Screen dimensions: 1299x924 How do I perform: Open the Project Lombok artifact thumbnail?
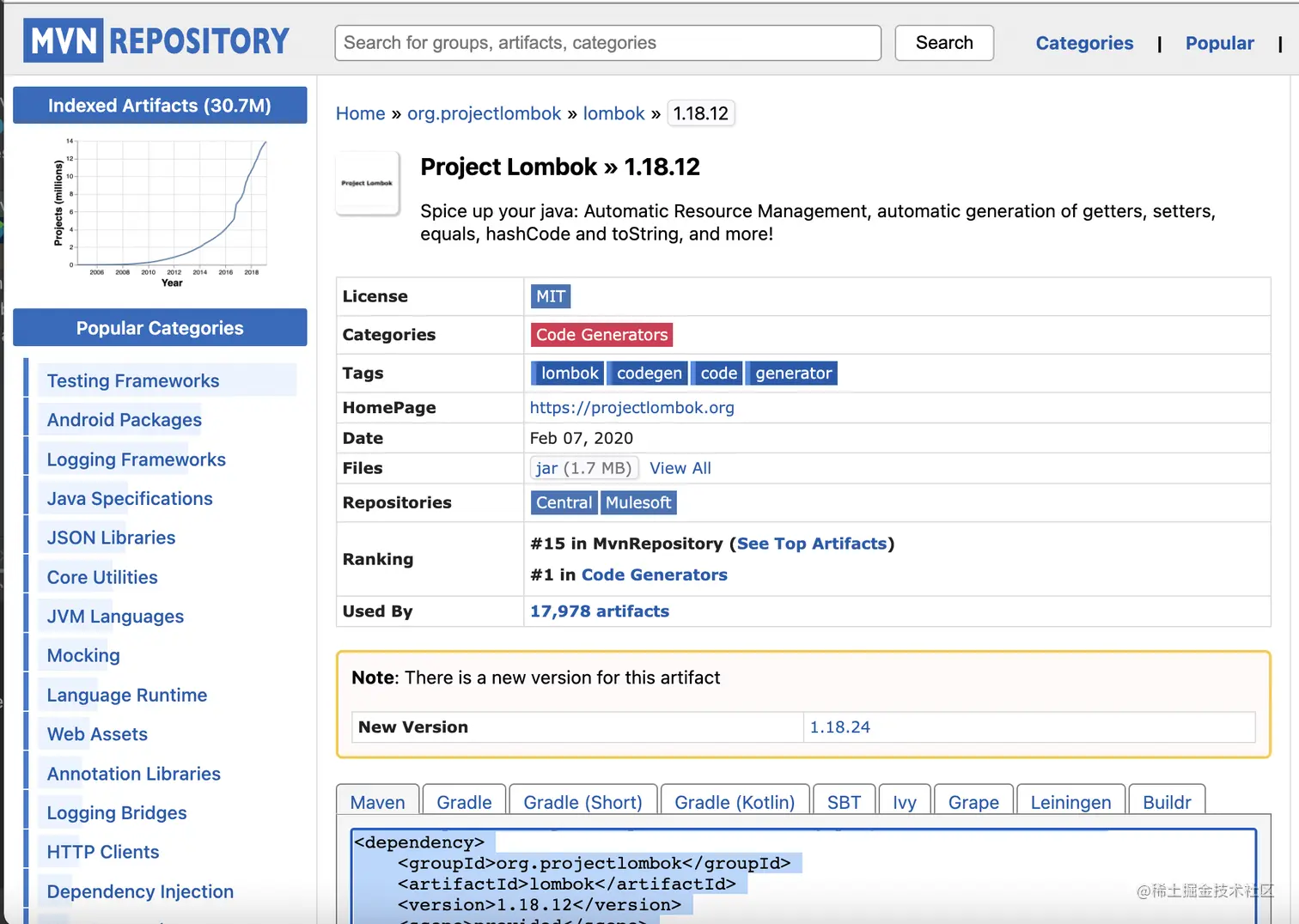(x=368, y=183)
